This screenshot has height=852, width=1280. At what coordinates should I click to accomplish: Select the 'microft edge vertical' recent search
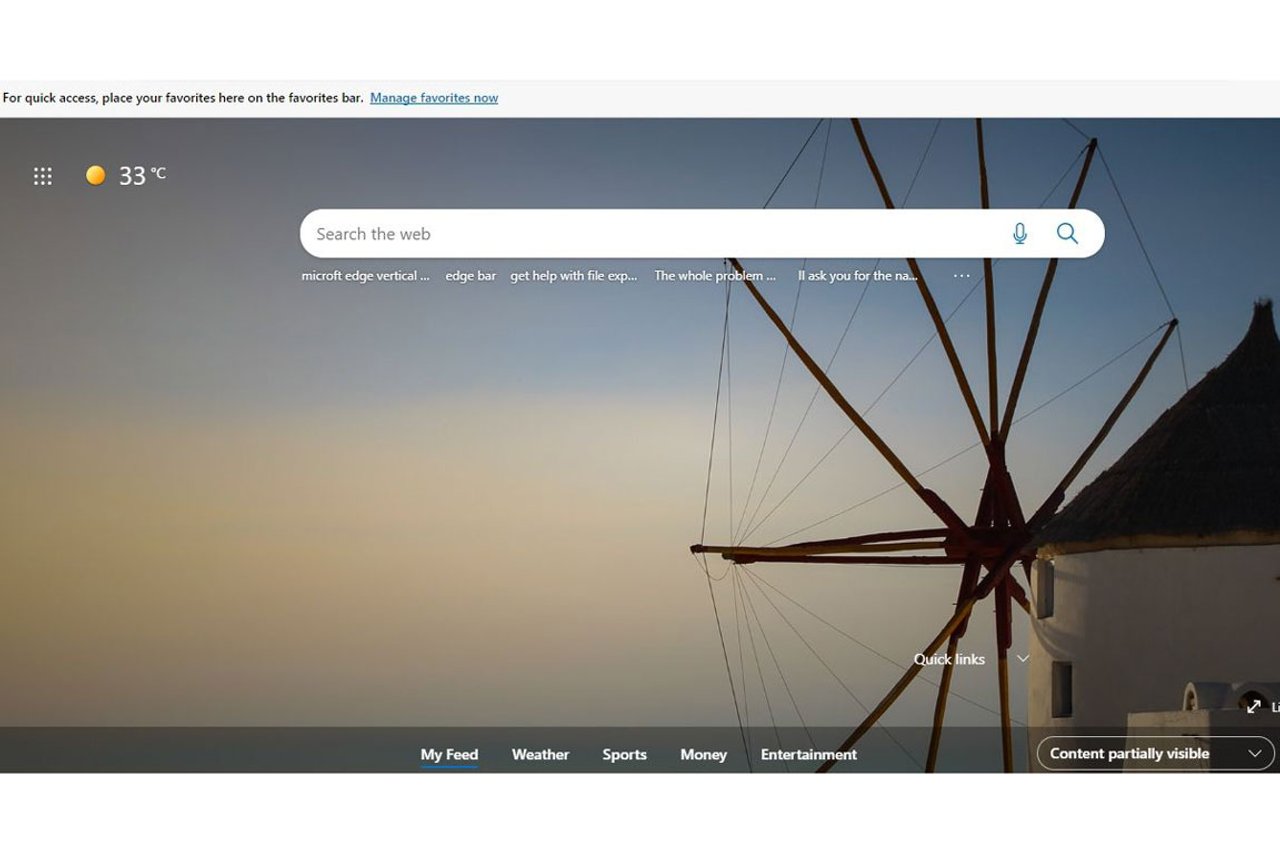[x=365, y=276]
